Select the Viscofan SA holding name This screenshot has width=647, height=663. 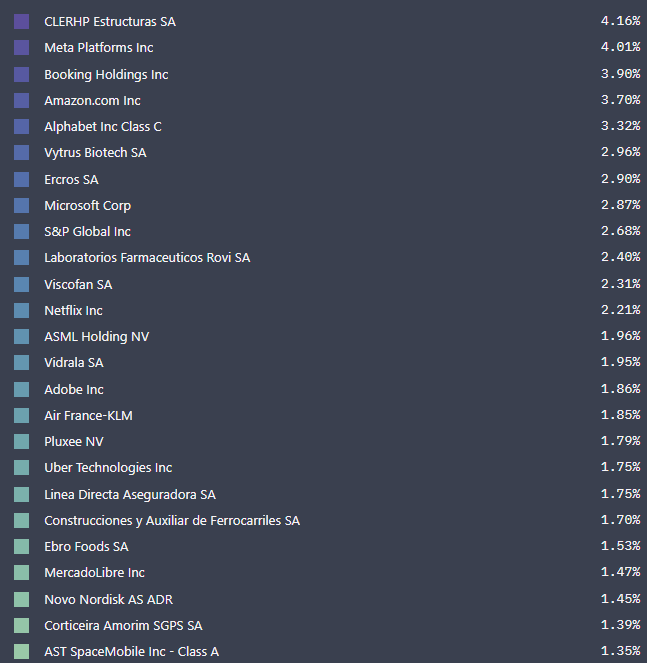[x=78, y=285]
